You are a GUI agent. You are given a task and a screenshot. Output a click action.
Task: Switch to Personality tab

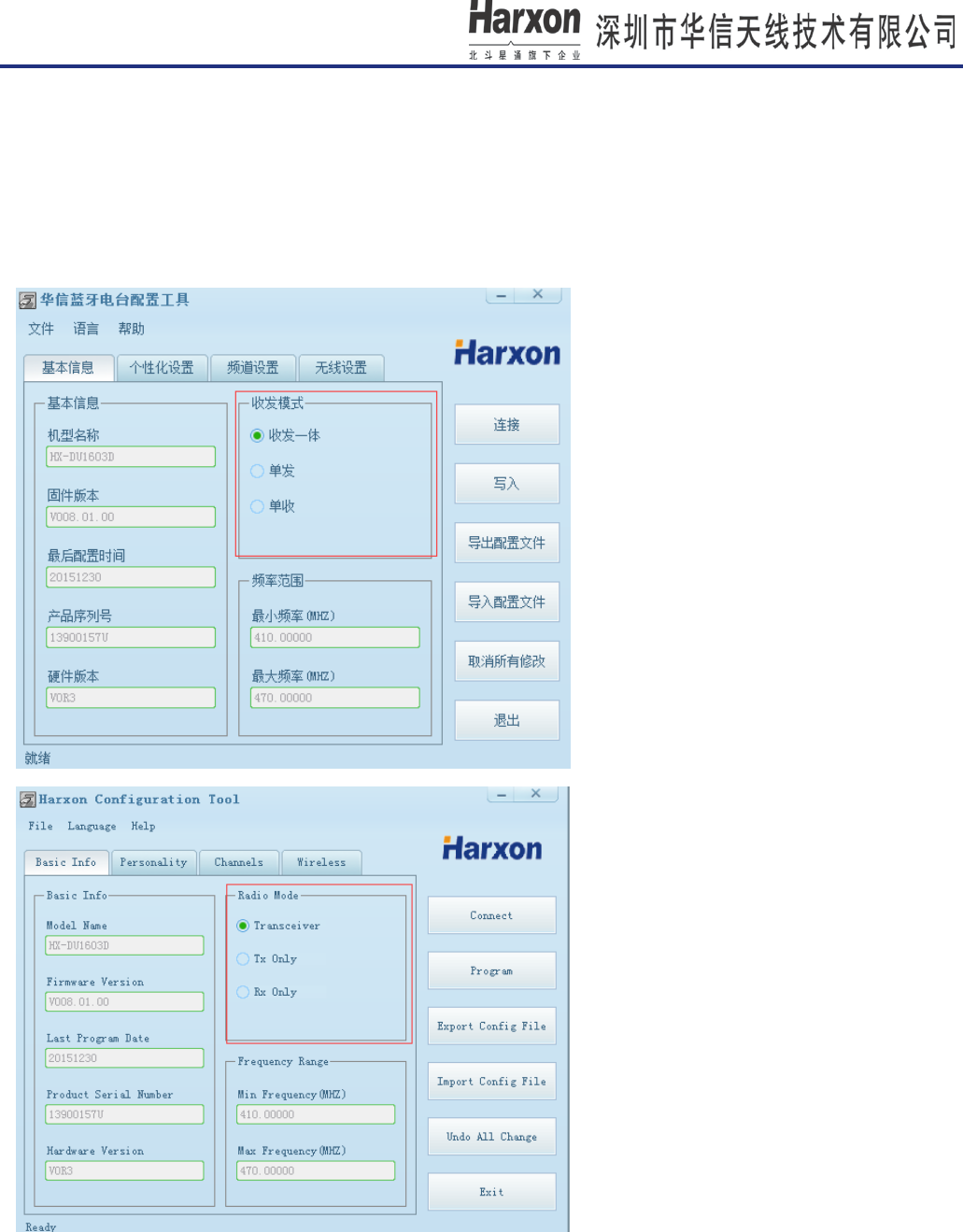pos(153,862)
